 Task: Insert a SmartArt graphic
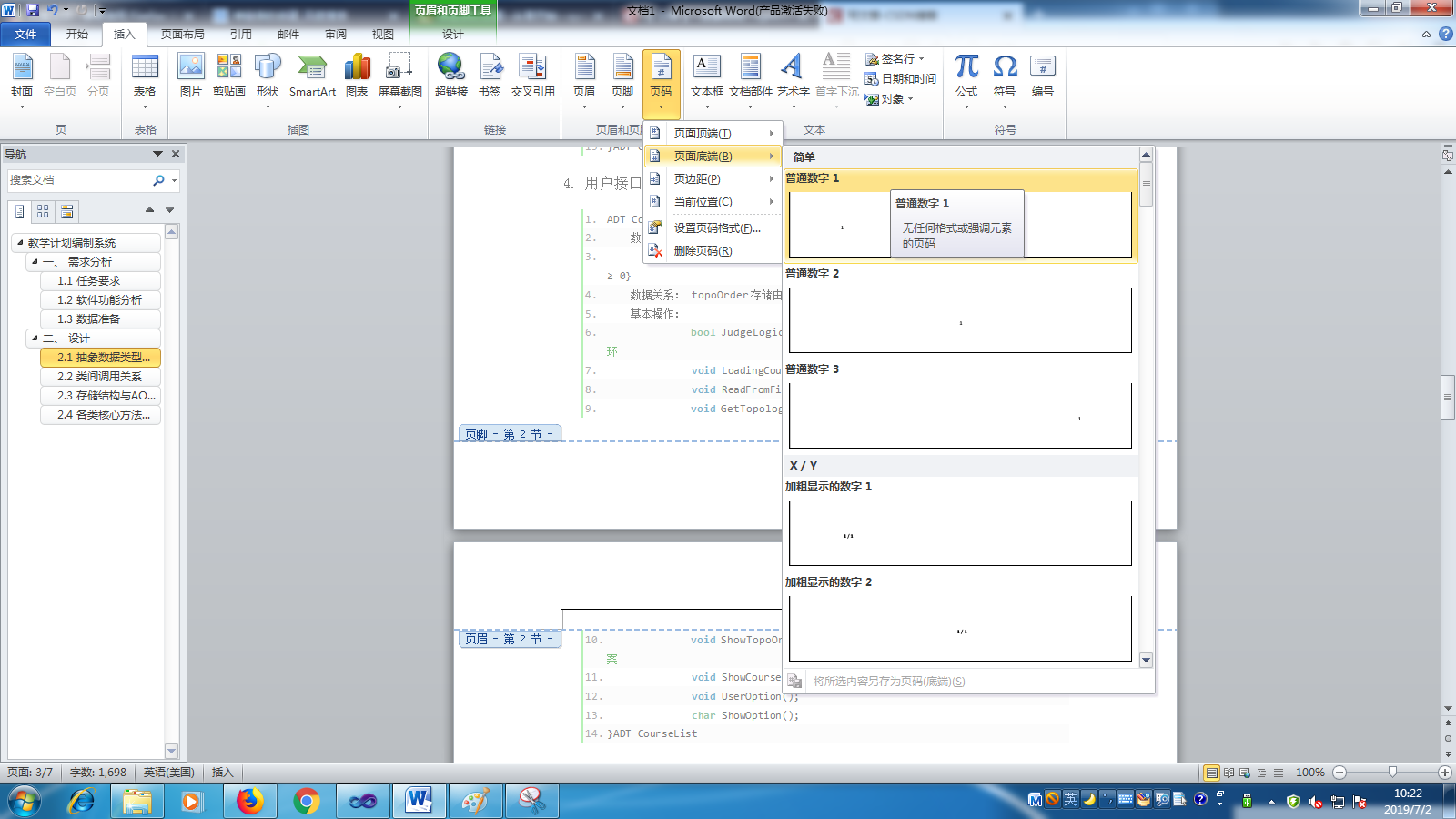point(312,76)
